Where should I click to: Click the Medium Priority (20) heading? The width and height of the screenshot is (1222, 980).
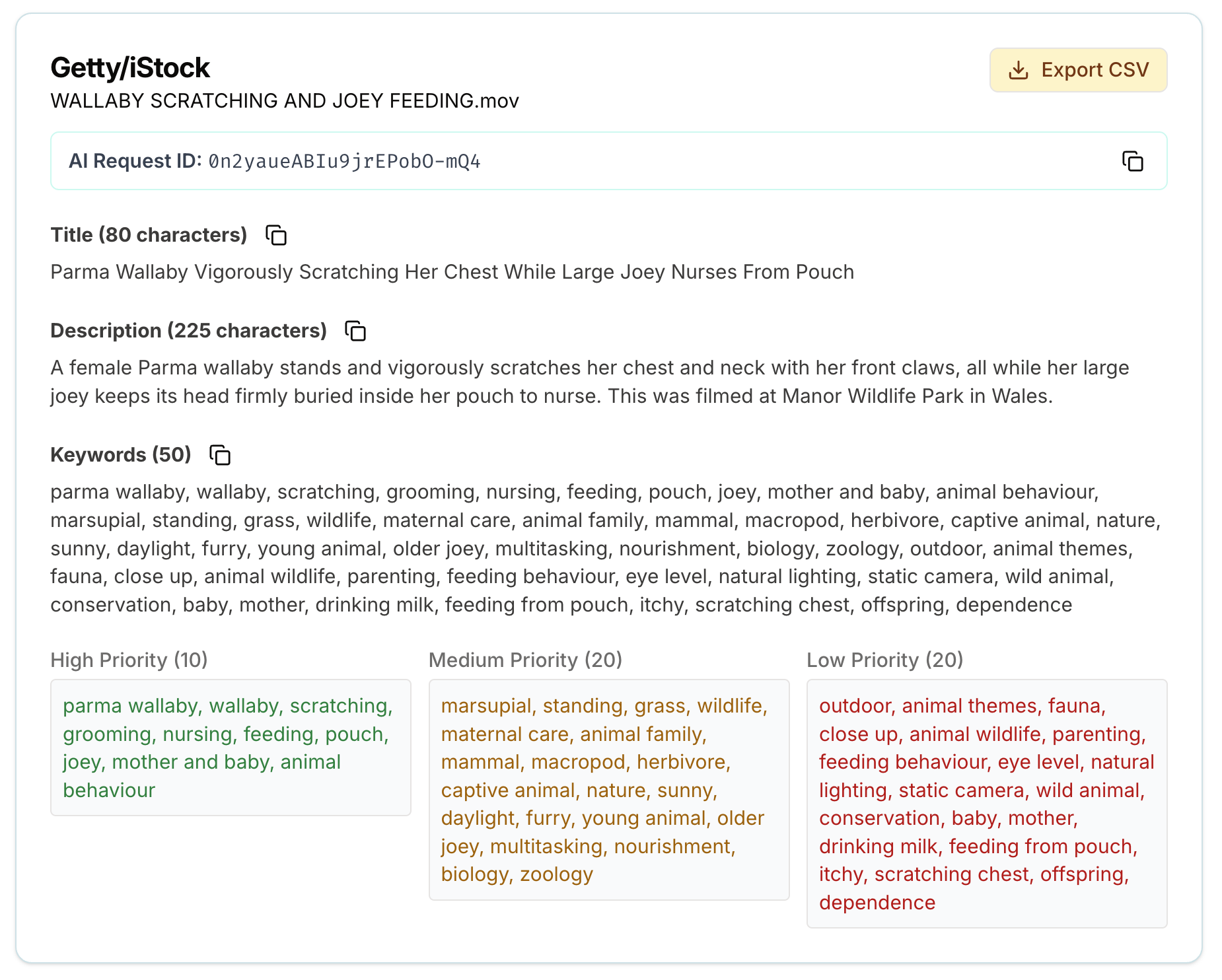(x=526, y=660)
